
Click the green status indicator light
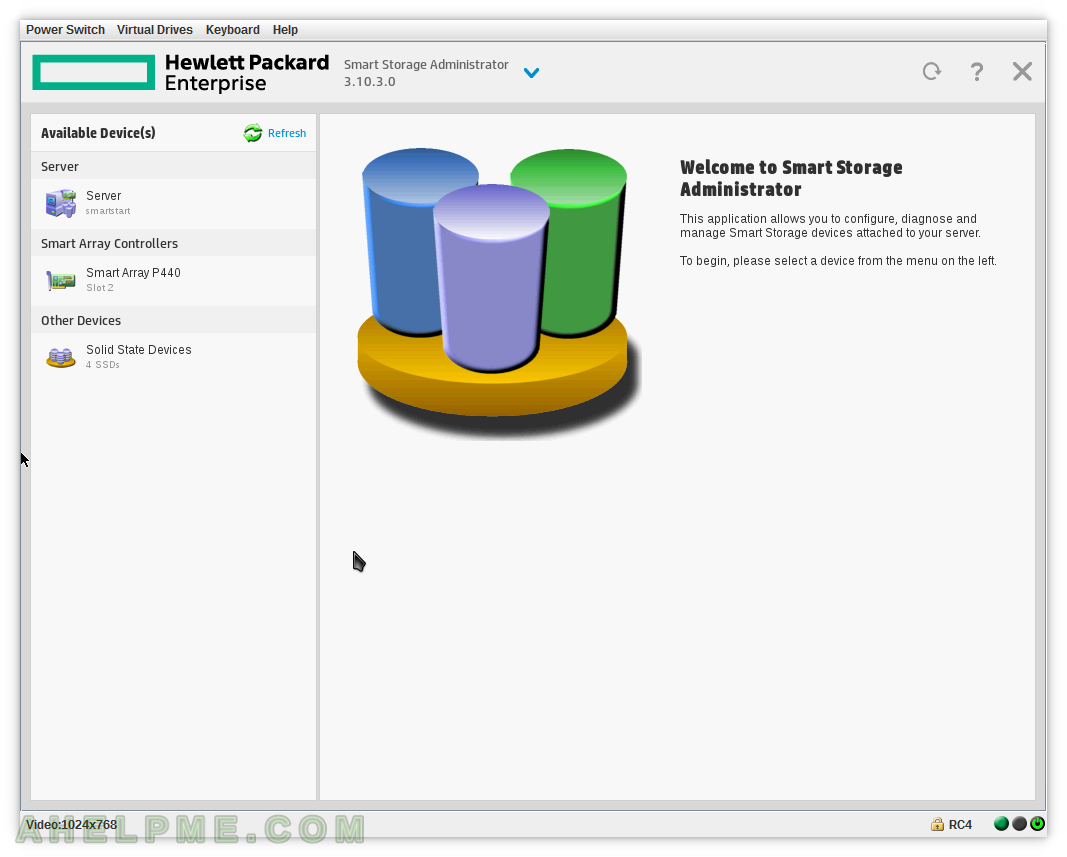[1001, 824]
